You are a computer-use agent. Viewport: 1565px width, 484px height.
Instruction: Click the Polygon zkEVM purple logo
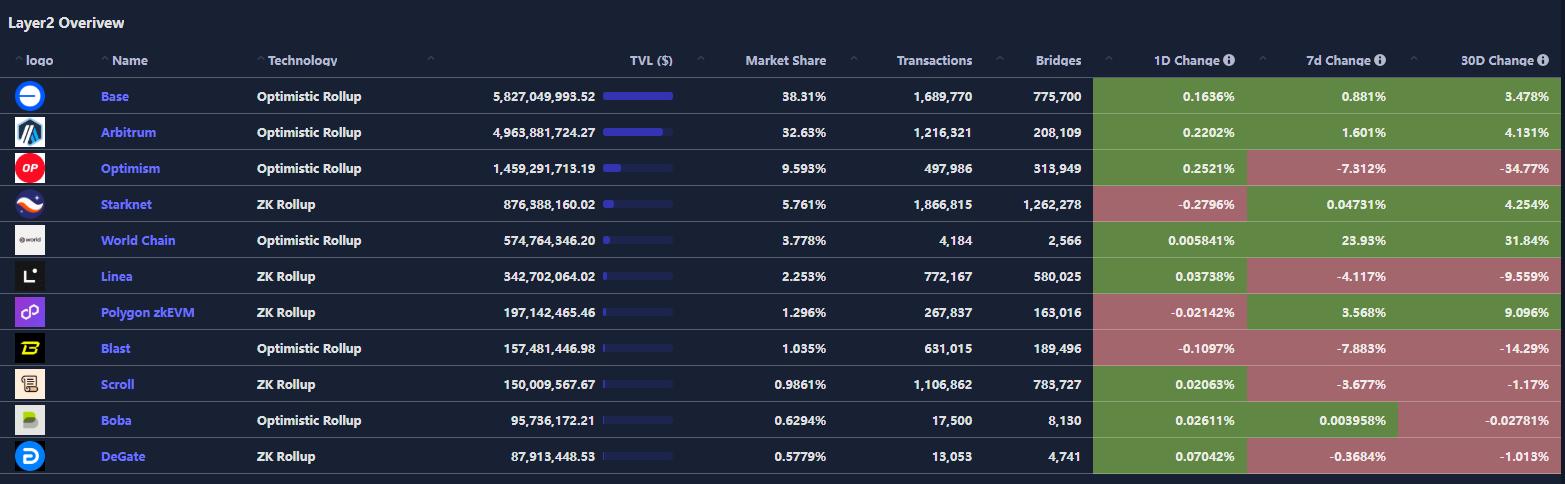pos(30,313)
